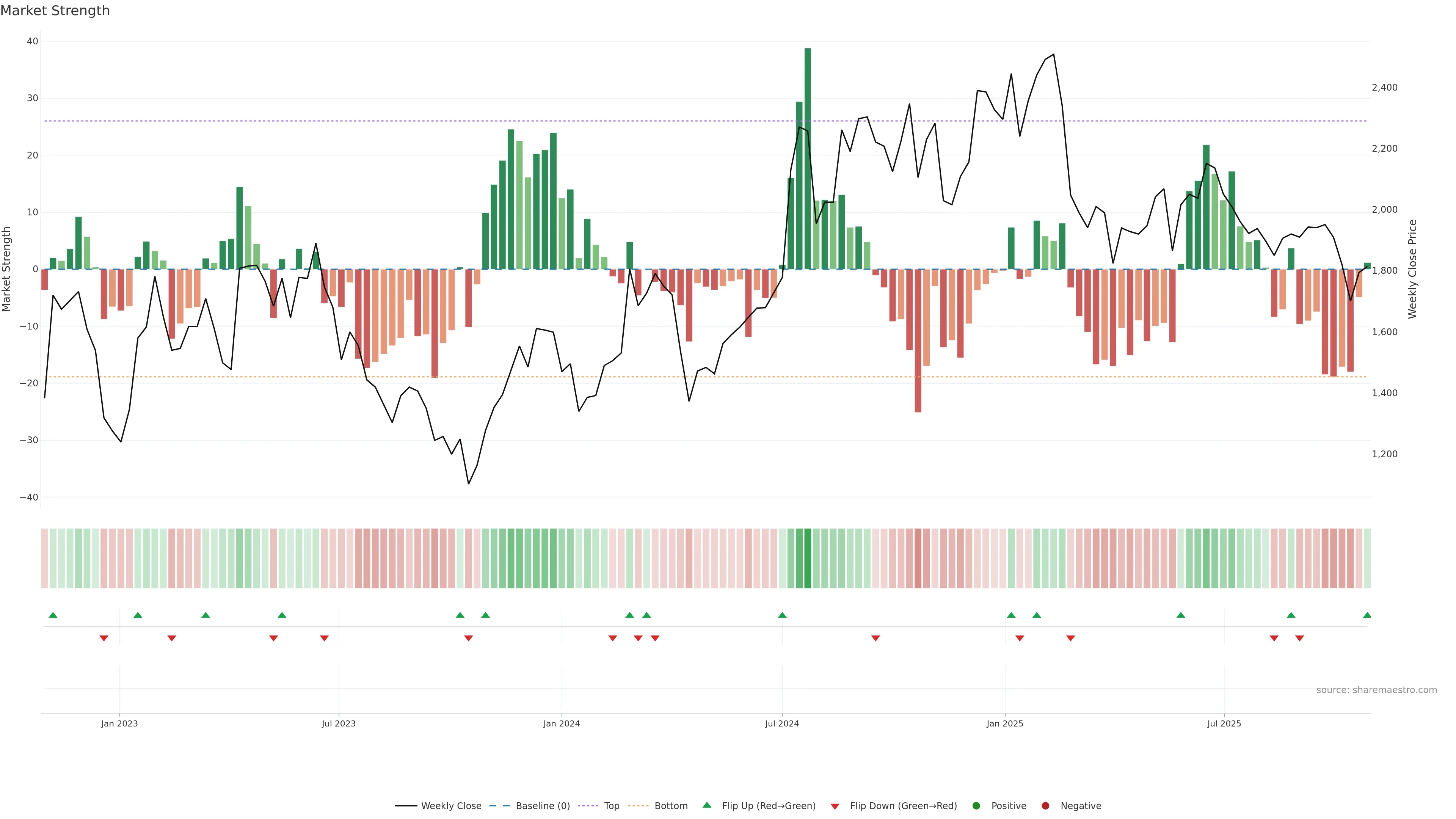Click the Jan 2024 x-axis label
This screenshot has width=1456, height=819.
pos(561,723)
